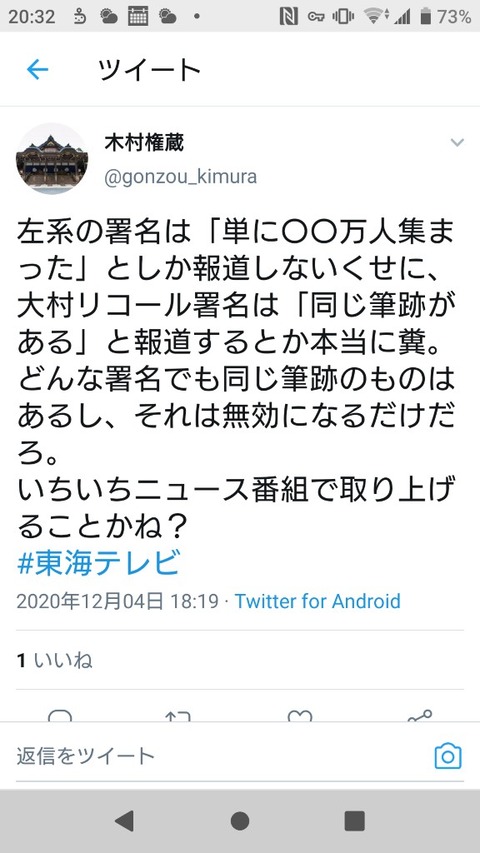Screen dimensions: 480x853
Task: Tap Android recent apps square button
Action: pos(355,820)
